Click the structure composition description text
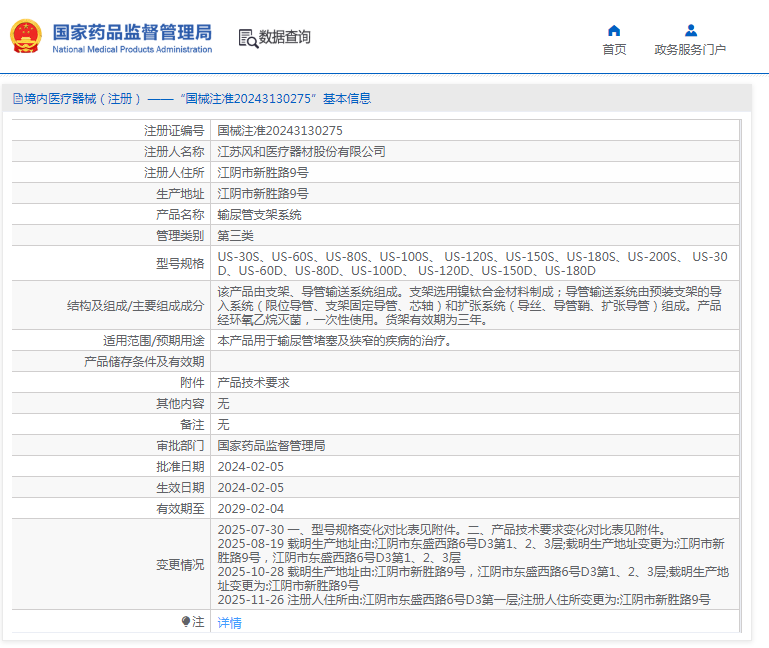The image size is (769, 648). tap(469, 306)
